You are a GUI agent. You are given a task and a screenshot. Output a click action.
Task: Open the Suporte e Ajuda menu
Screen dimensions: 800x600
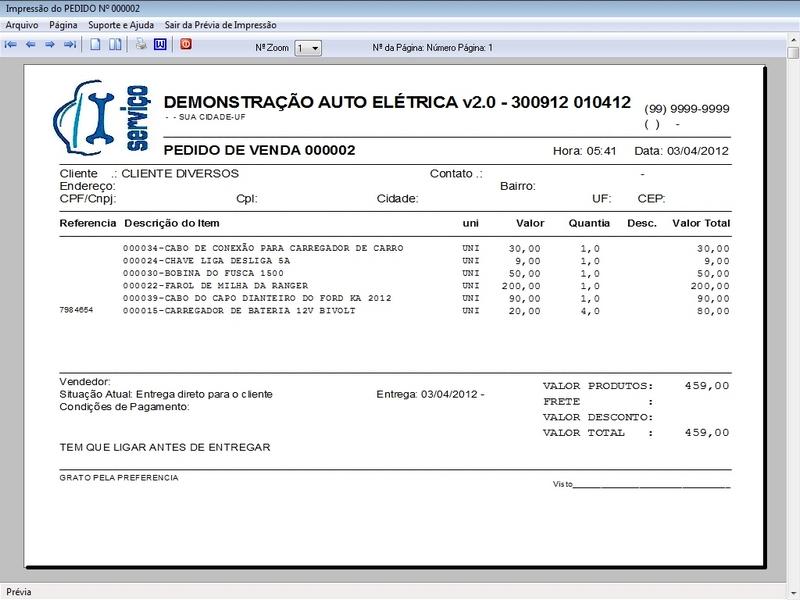click(x=121, y=25)
